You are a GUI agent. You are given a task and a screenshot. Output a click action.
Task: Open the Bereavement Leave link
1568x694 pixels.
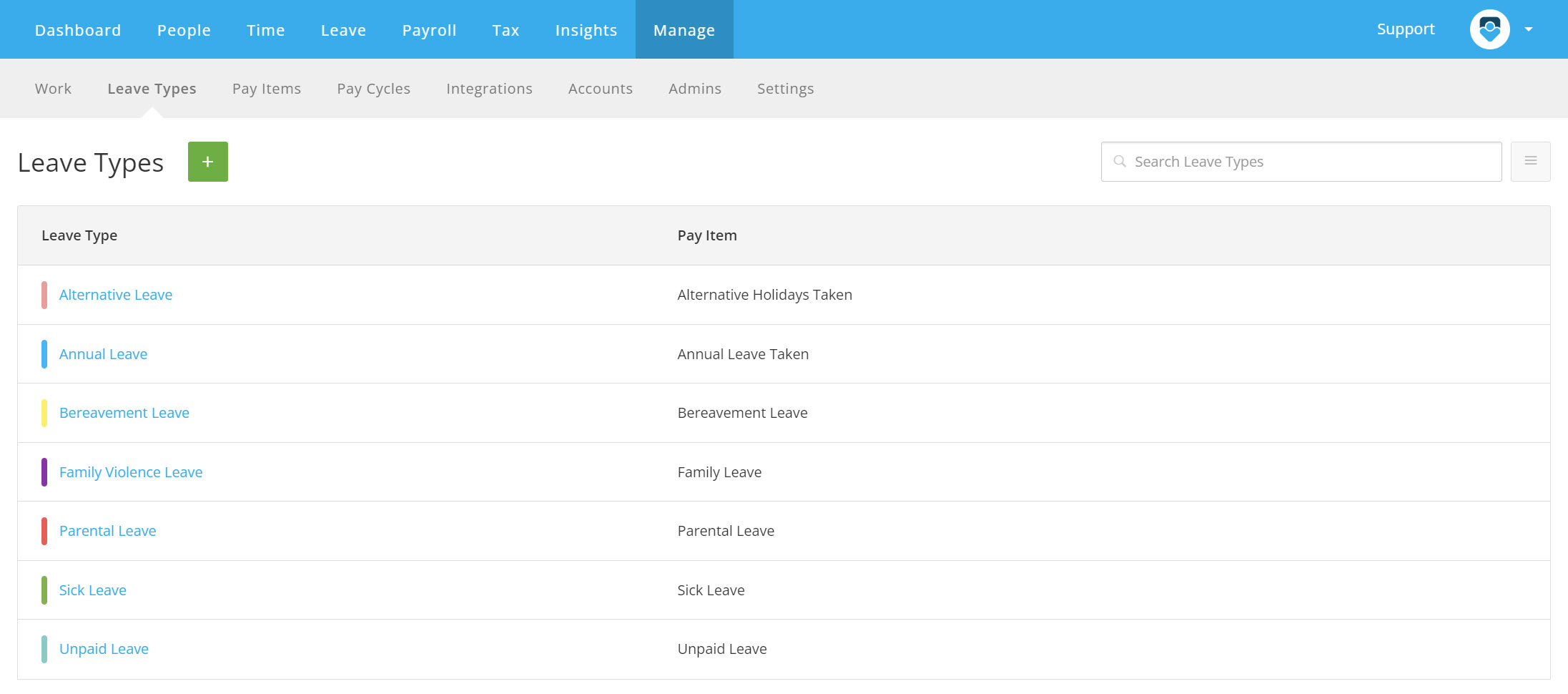click(124, 413)
